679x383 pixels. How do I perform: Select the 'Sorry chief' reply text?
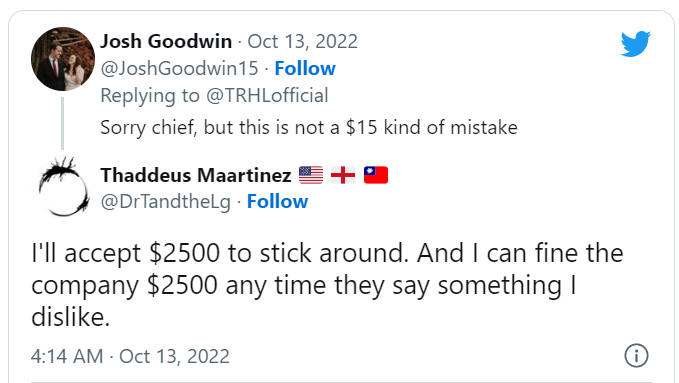tap(309, 127)
